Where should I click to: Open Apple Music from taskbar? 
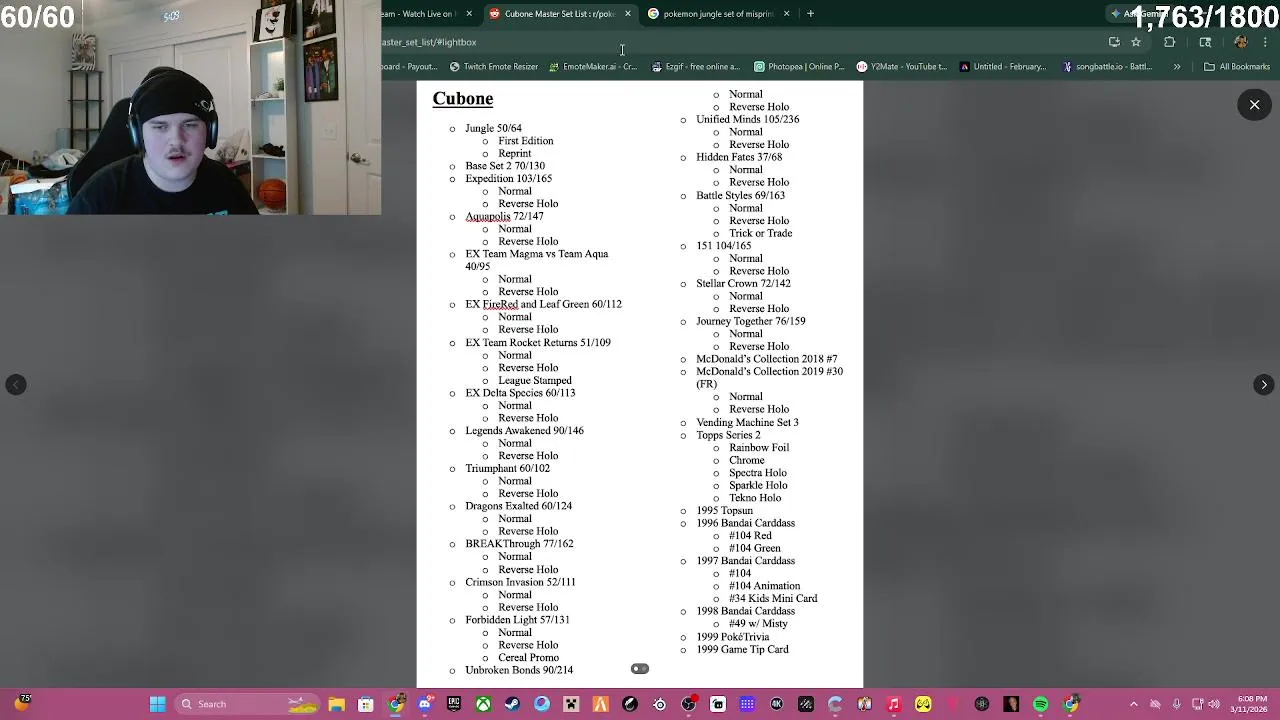tap(894, 704)
